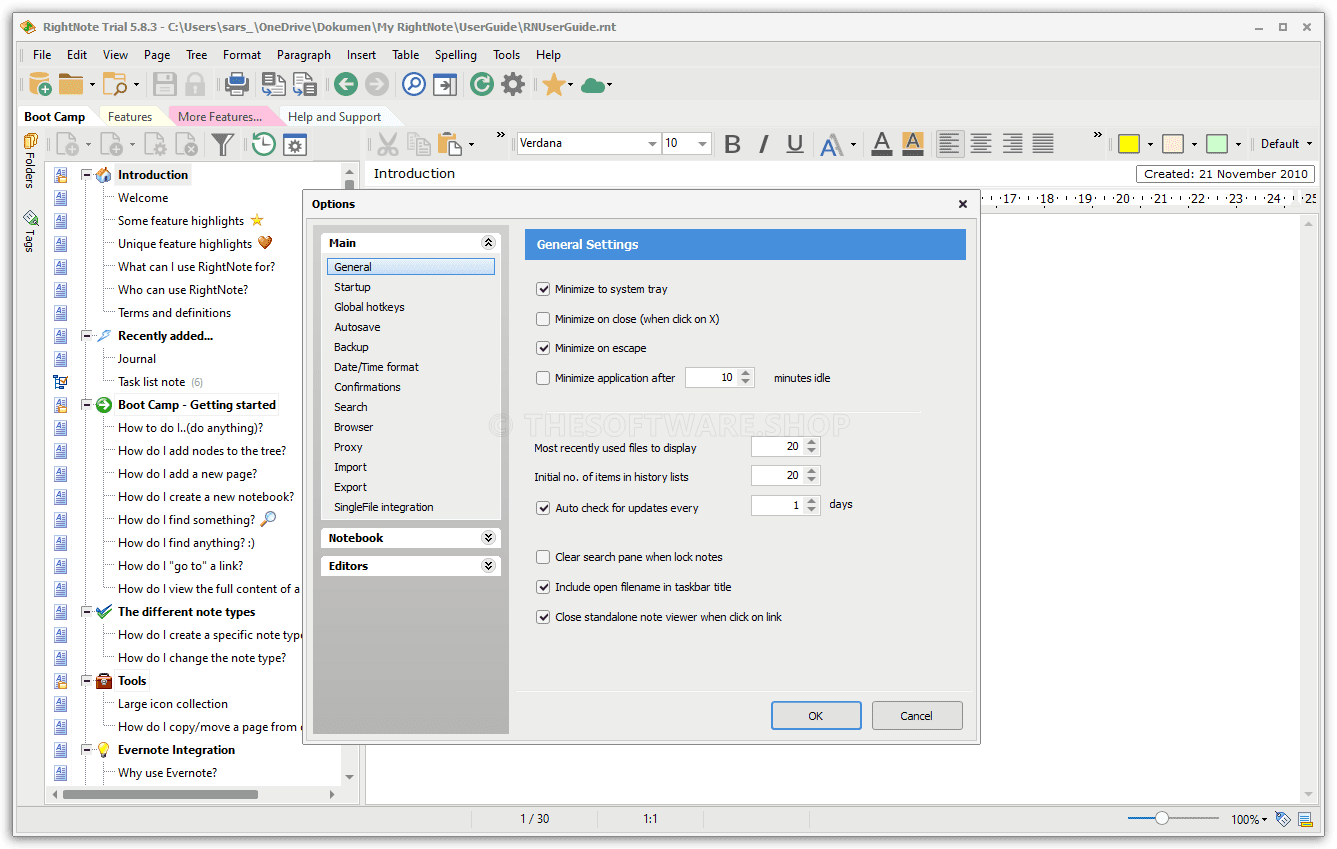Image resolution: width=1337 pixels, height=849 pixels.
Task: Collapse the Tools tree node
Action: pos(87,681)
